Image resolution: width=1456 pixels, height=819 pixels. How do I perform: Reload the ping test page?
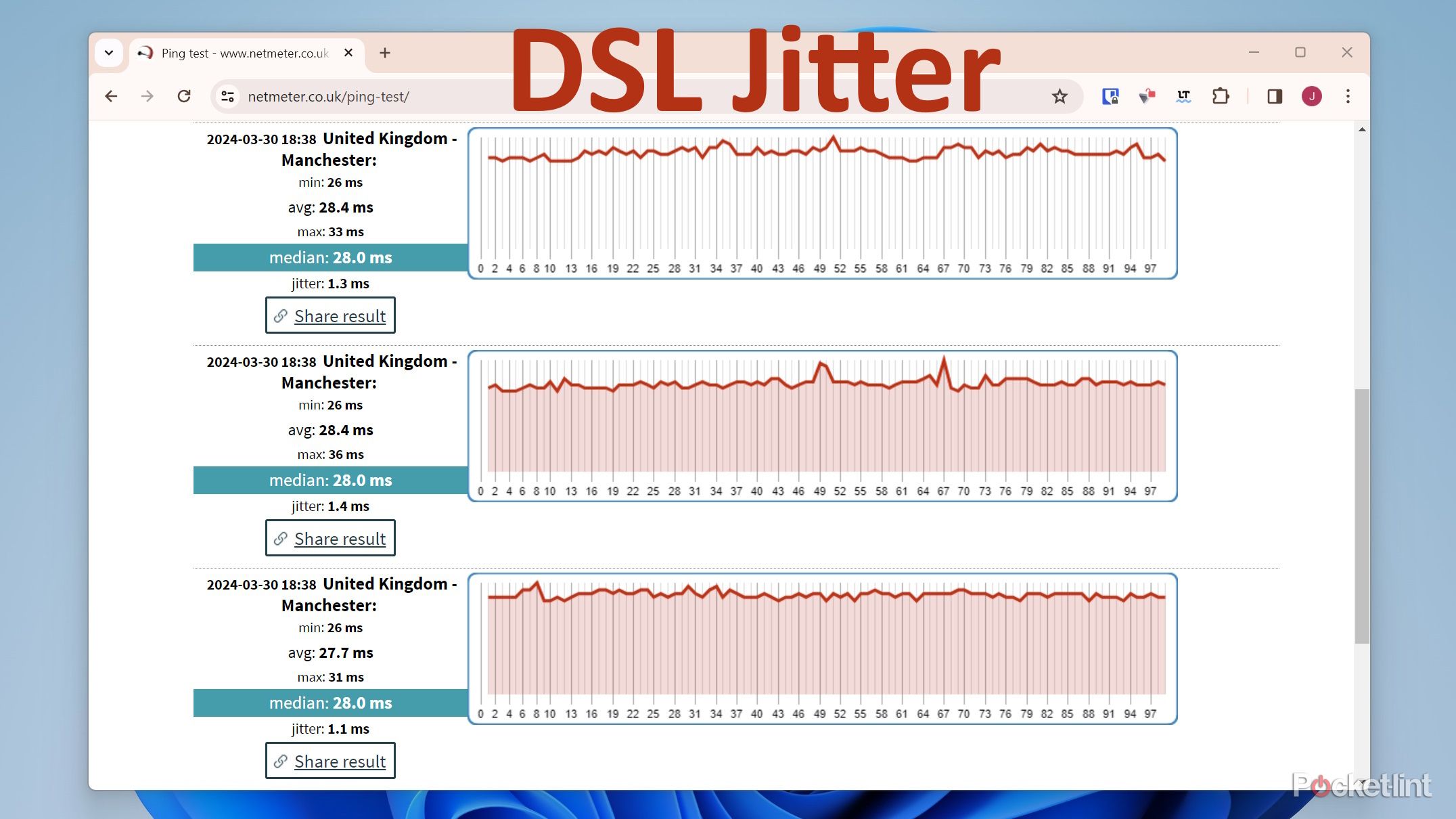pos(184,96)
